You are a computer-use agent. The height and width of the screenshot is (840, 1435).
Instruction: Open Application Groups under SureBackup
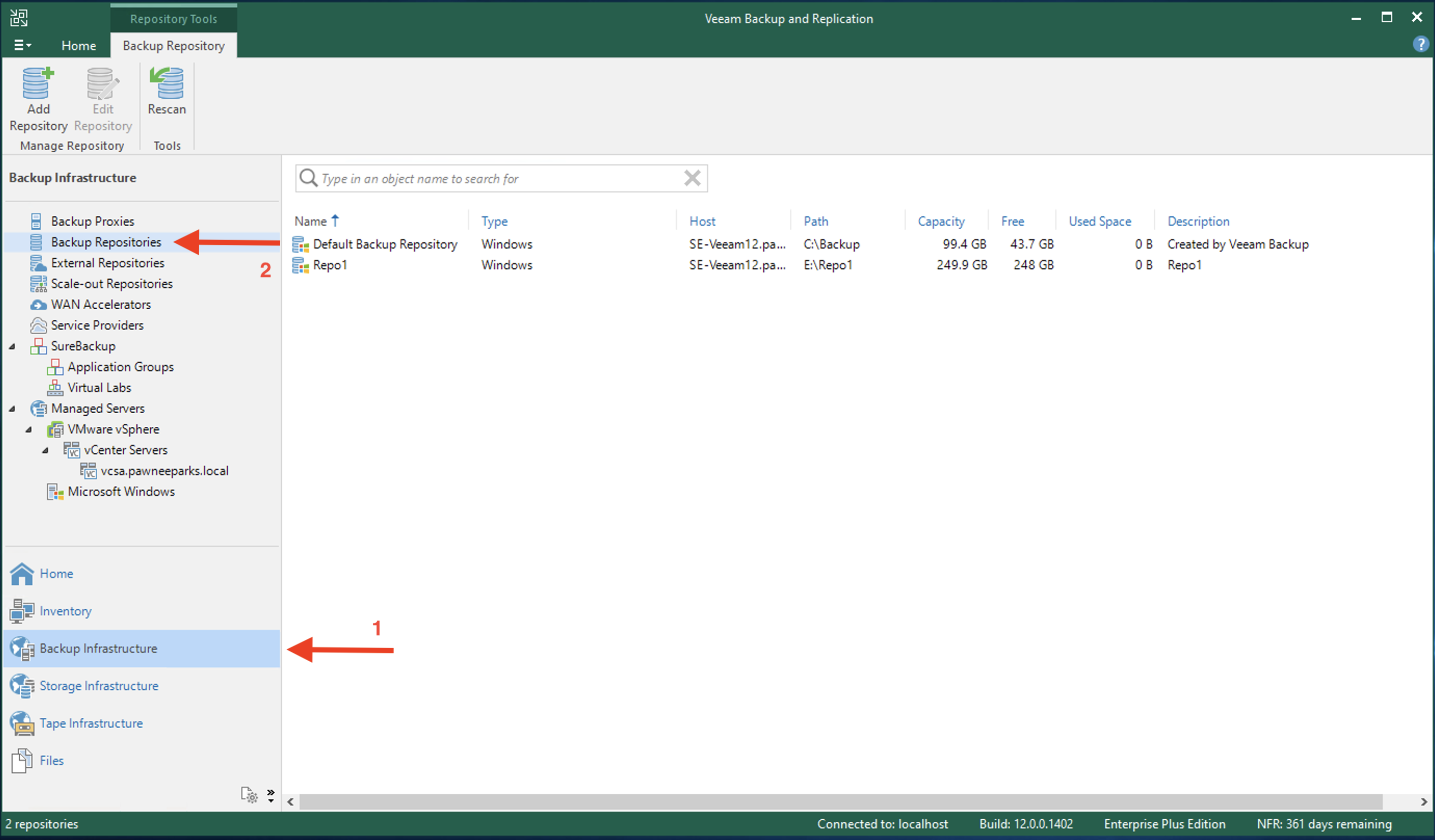coord(121,367)
